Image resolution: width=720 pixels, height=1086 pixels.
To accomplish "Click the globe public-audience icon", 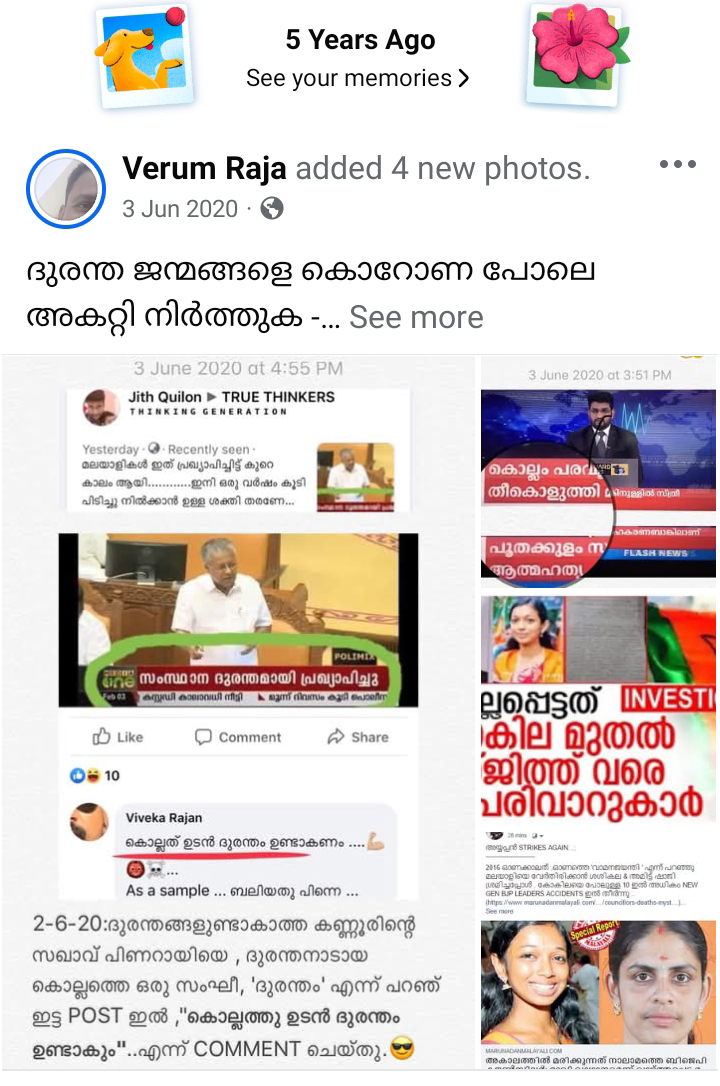I will (271, 208).
